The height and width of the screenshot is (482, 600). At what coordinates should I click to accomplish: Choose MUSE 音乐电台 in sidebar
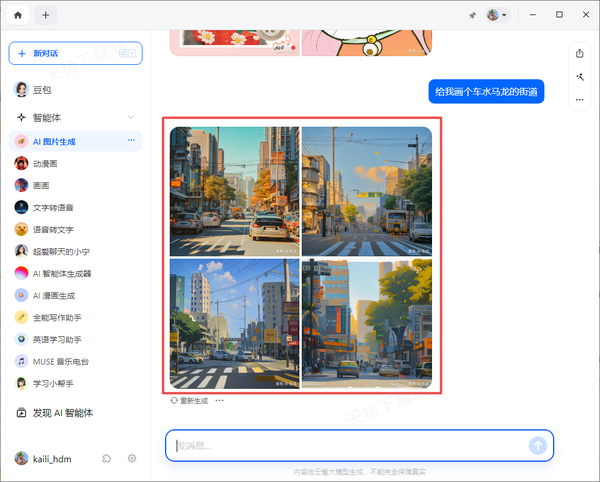click(x=60, y=361)
